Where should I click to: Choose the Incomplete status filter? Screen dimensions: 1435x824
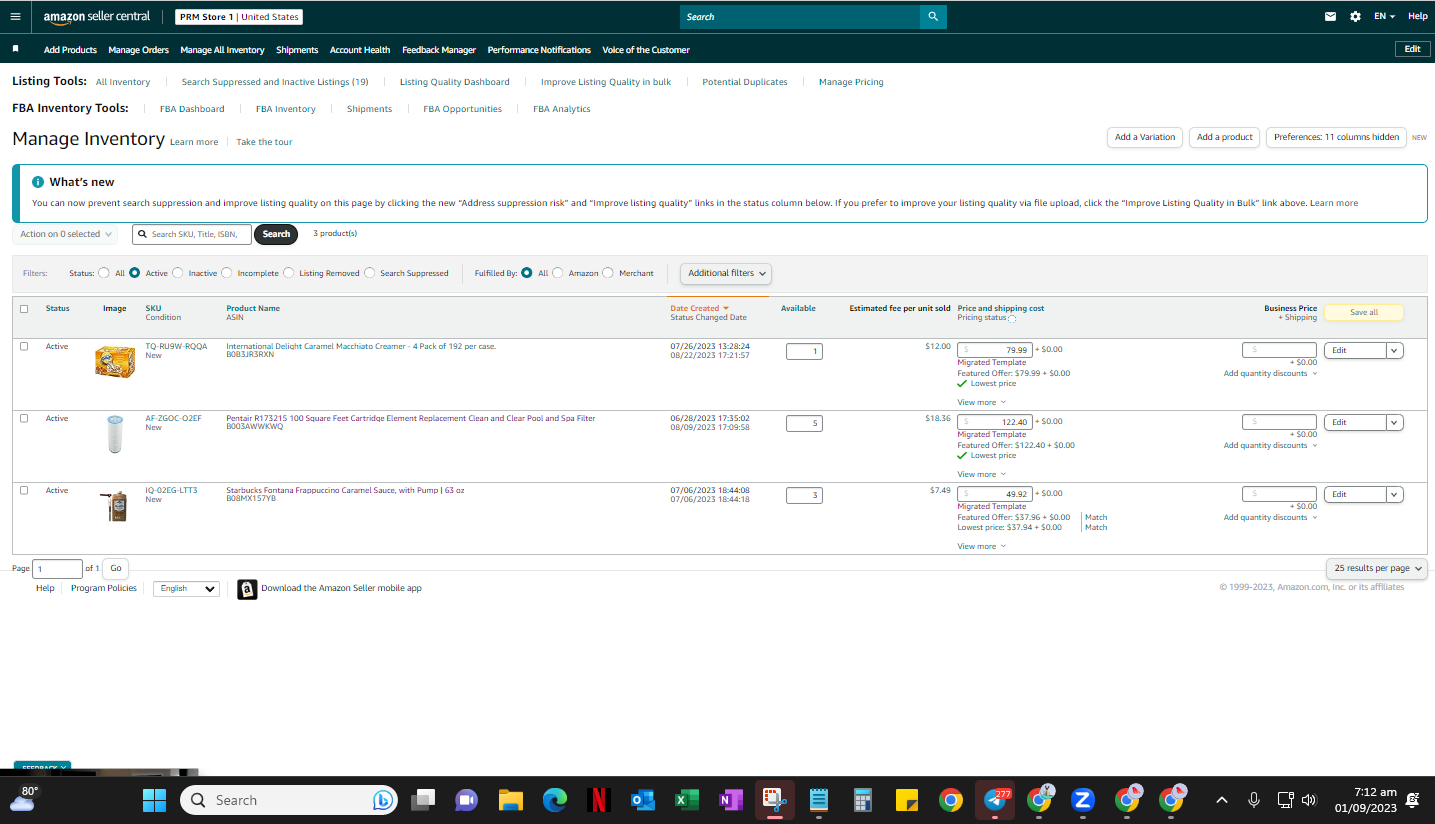click(x=227, y=273)
